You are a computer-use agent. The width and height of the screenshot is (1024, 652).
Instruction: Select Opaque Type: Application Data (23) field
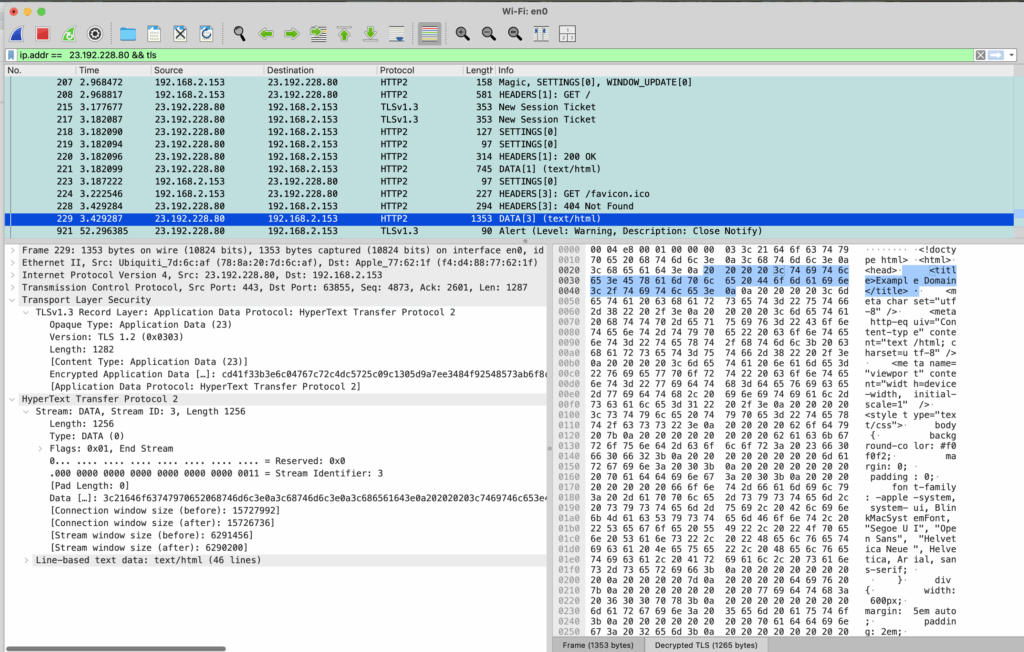click(140, 325)
